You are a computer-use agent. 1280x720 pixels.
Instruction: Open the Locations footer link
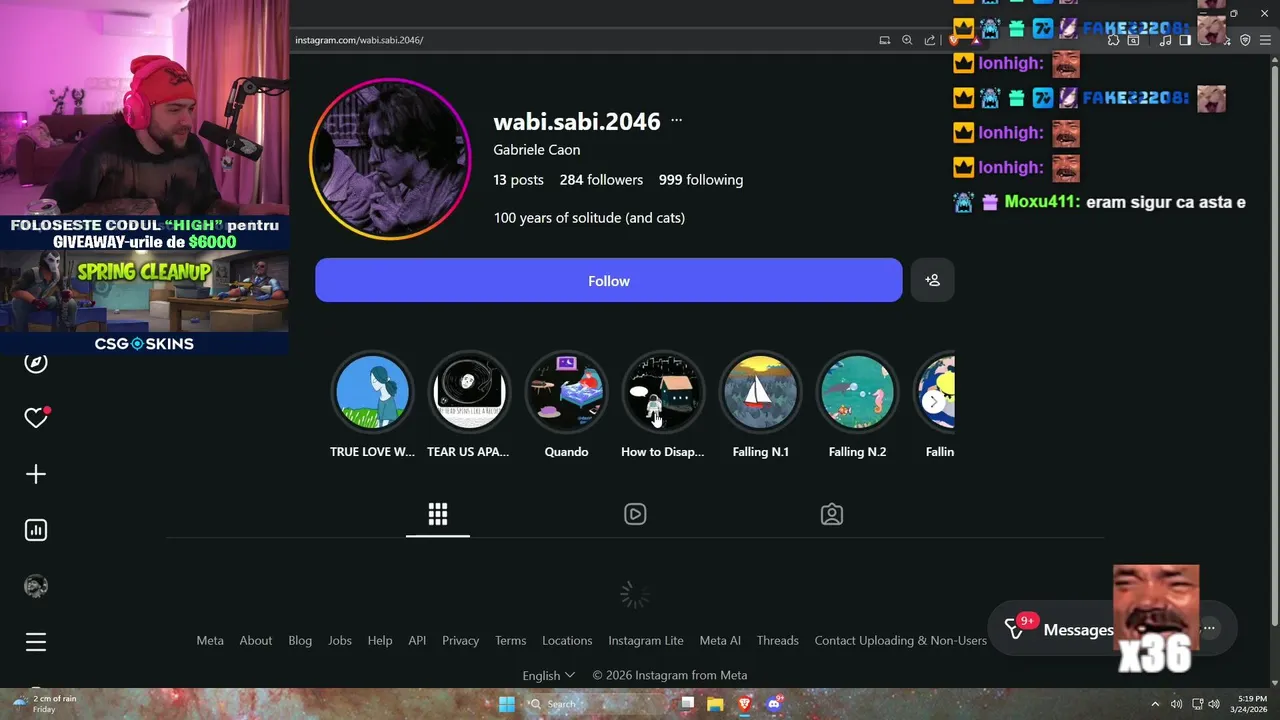pos(567,640)
